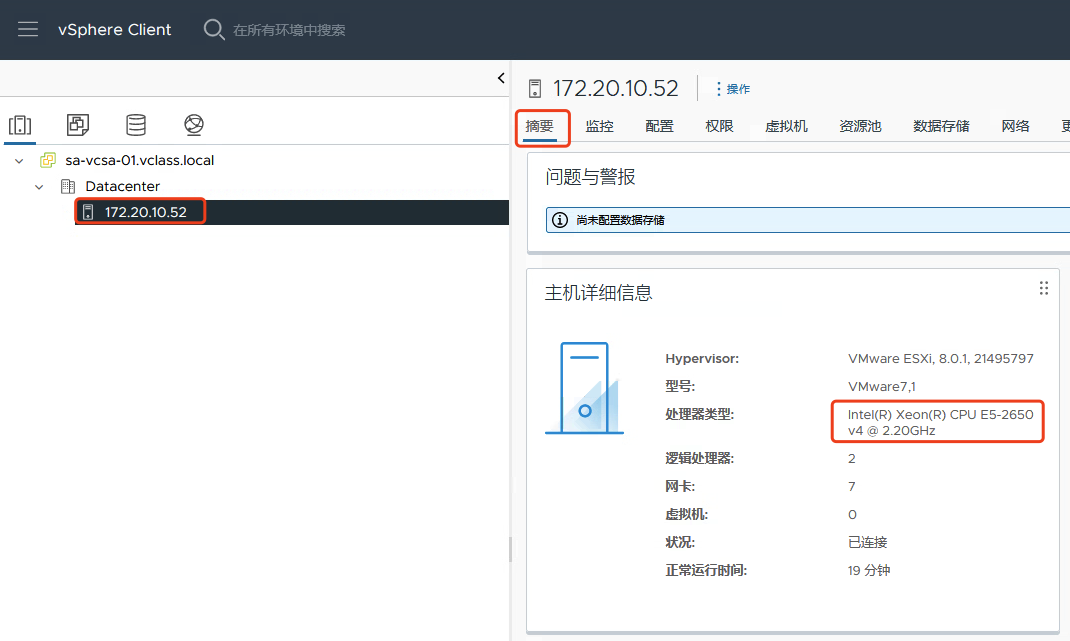Click the host illustration in details card
The width and height of the screenshot is (1070, 641).
585,388
